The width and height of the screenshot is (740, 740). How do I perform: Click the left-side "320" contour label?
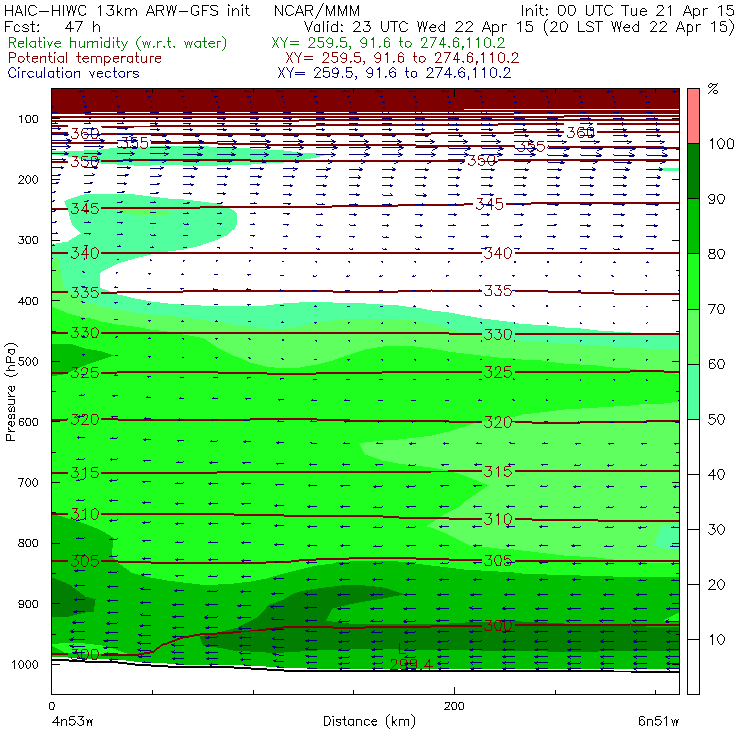pyautogui.click(x=85, y=420)
